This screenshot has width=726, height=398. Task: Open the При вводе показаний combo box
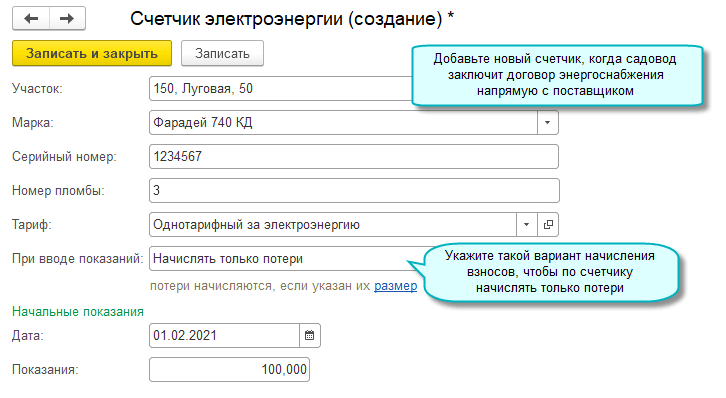[287, 259]
